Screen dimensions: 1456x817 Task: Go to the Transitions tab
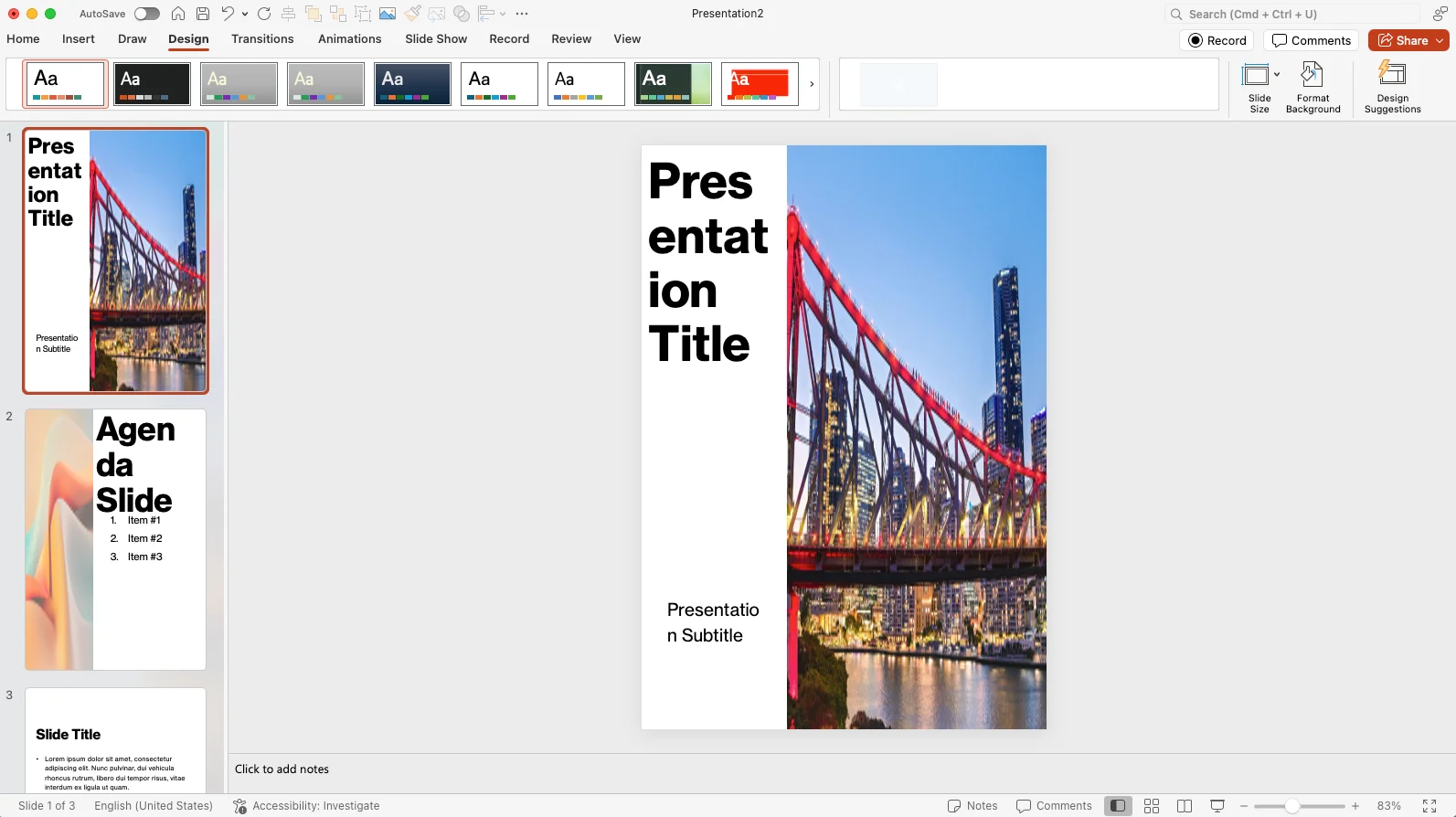click(x=262, y=39)
